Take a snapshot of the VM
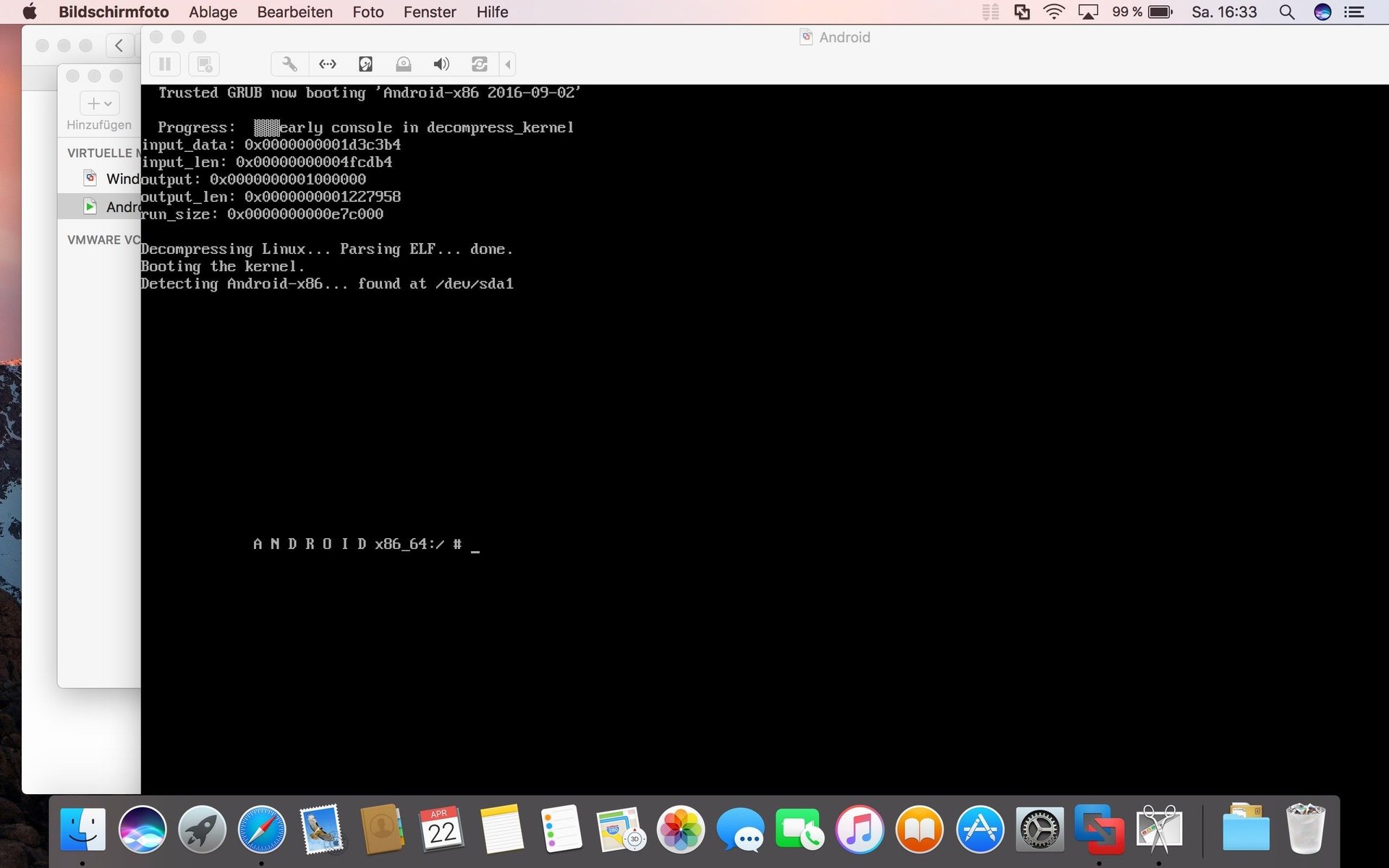 pos(205,64)
